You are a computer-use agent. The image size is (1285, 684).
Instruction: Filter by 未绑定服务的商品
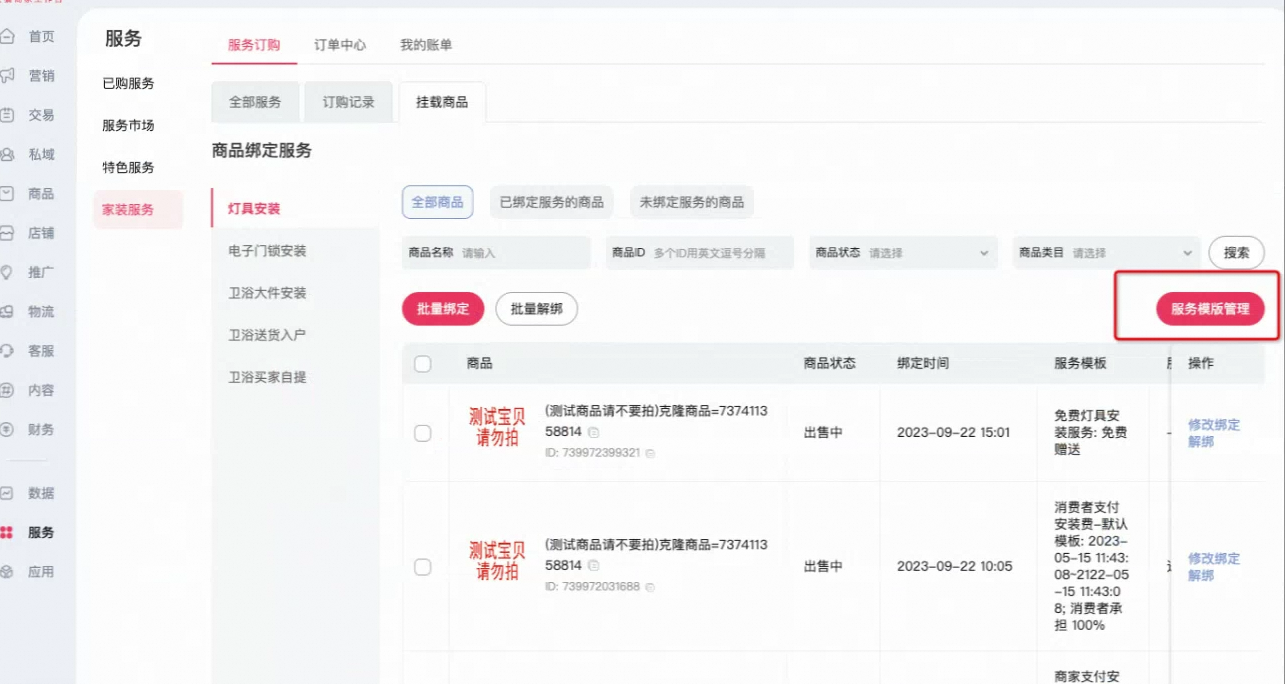692,202
